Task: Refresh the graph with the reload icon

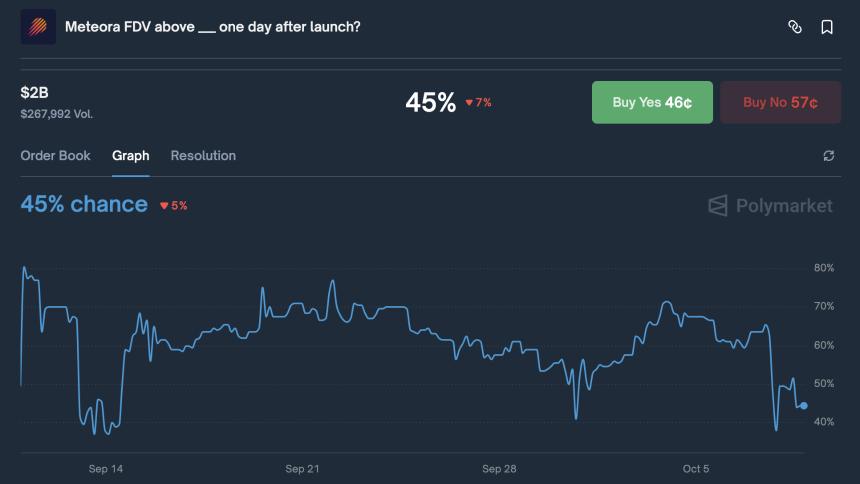Action: (828, 156)
